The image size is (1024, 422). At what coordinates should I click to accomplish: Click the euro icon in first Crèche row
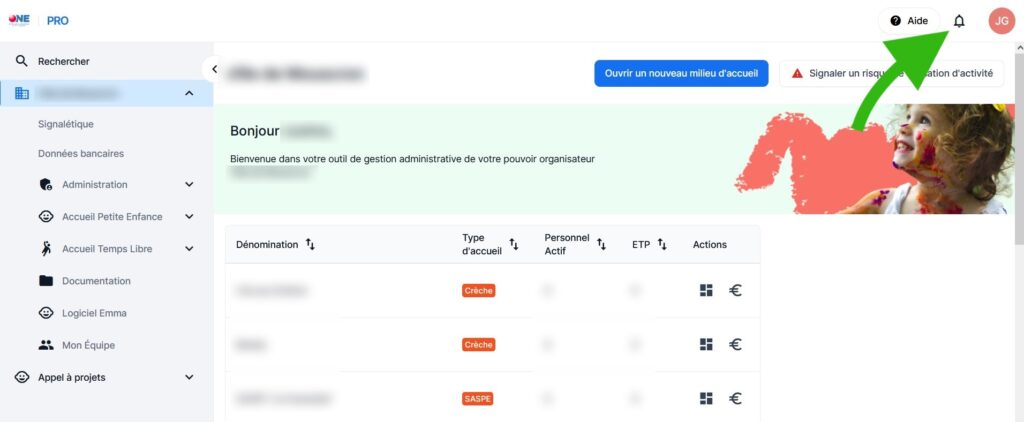pyautogui.click(x=735, y=291)
